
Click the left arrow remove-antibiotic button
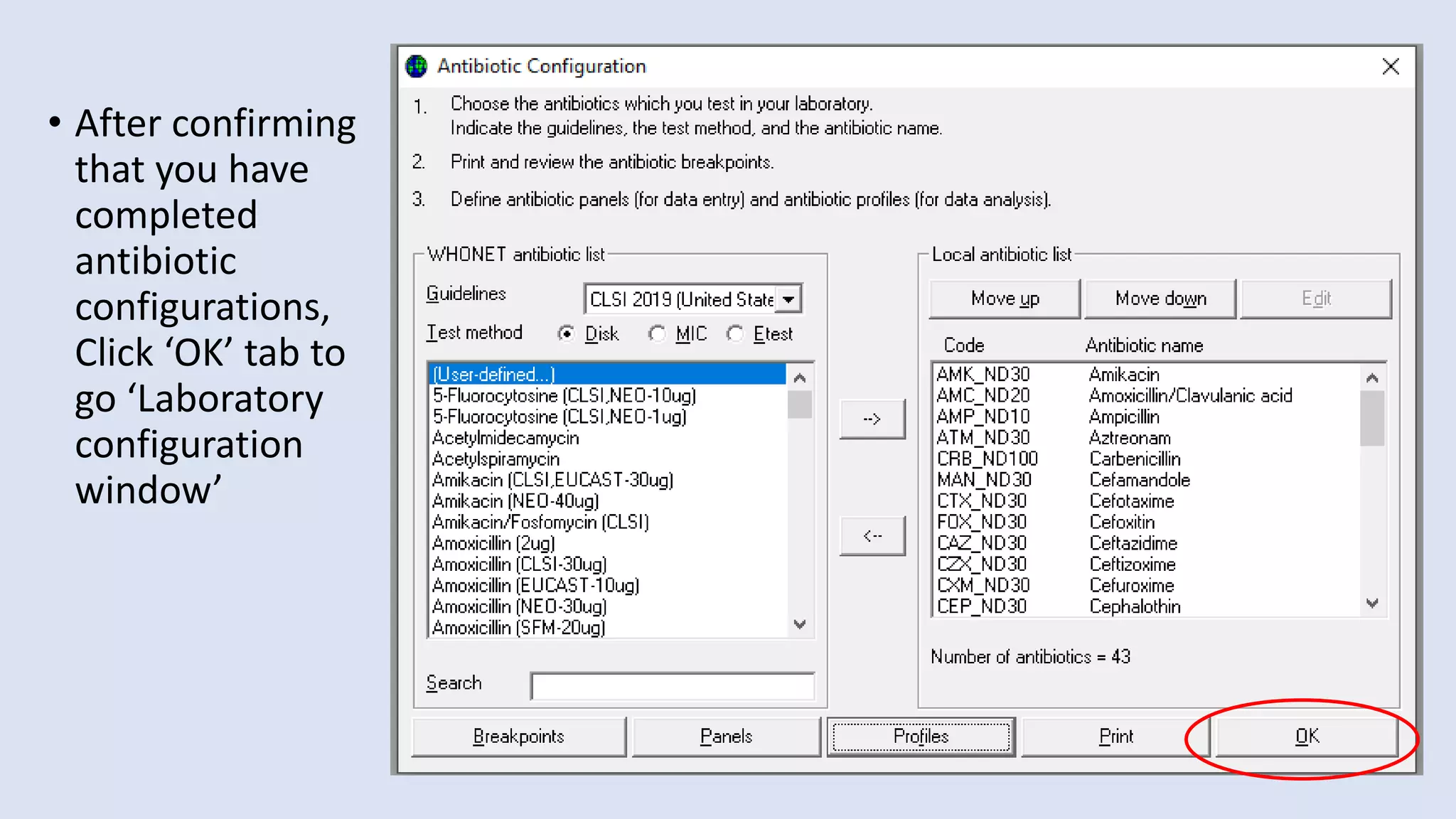tap(872, 535)
